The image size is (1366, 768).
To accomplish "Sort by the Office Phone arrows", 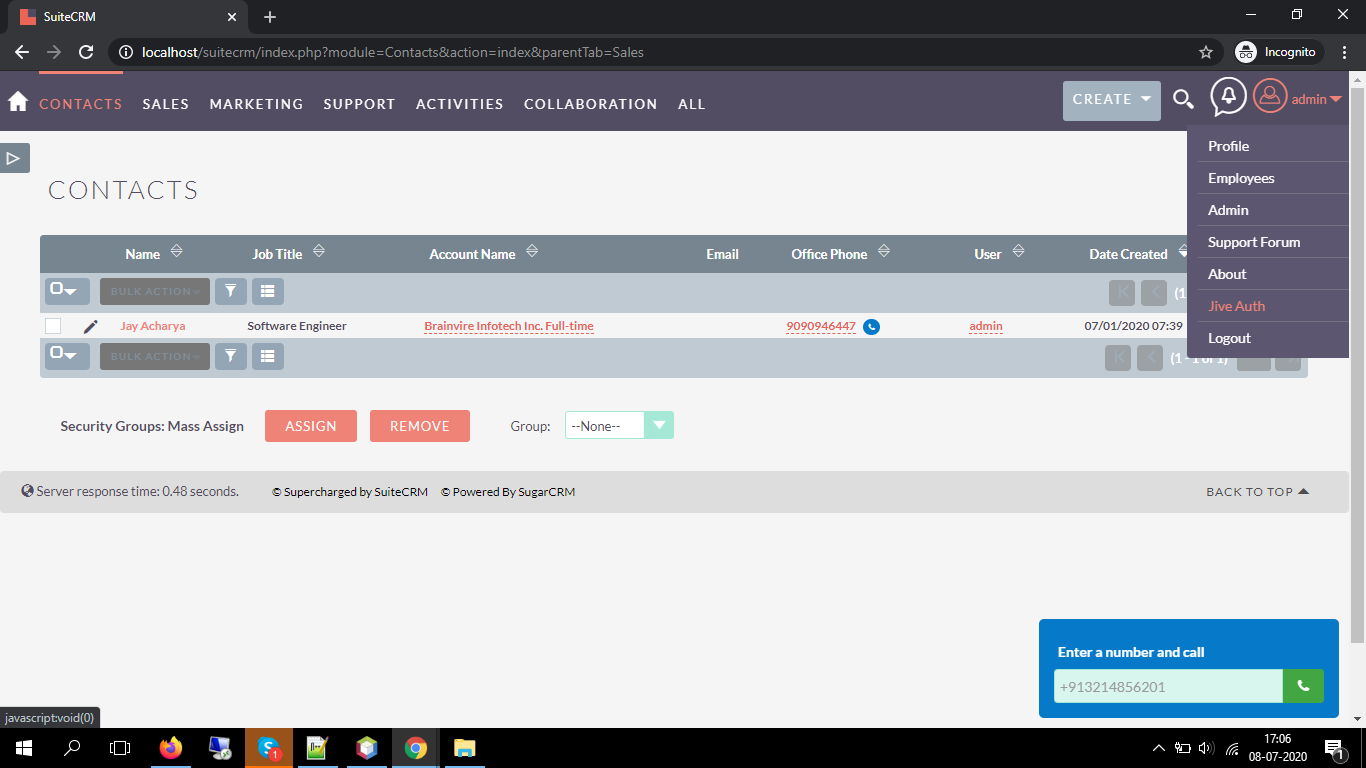I will point(884,252).
